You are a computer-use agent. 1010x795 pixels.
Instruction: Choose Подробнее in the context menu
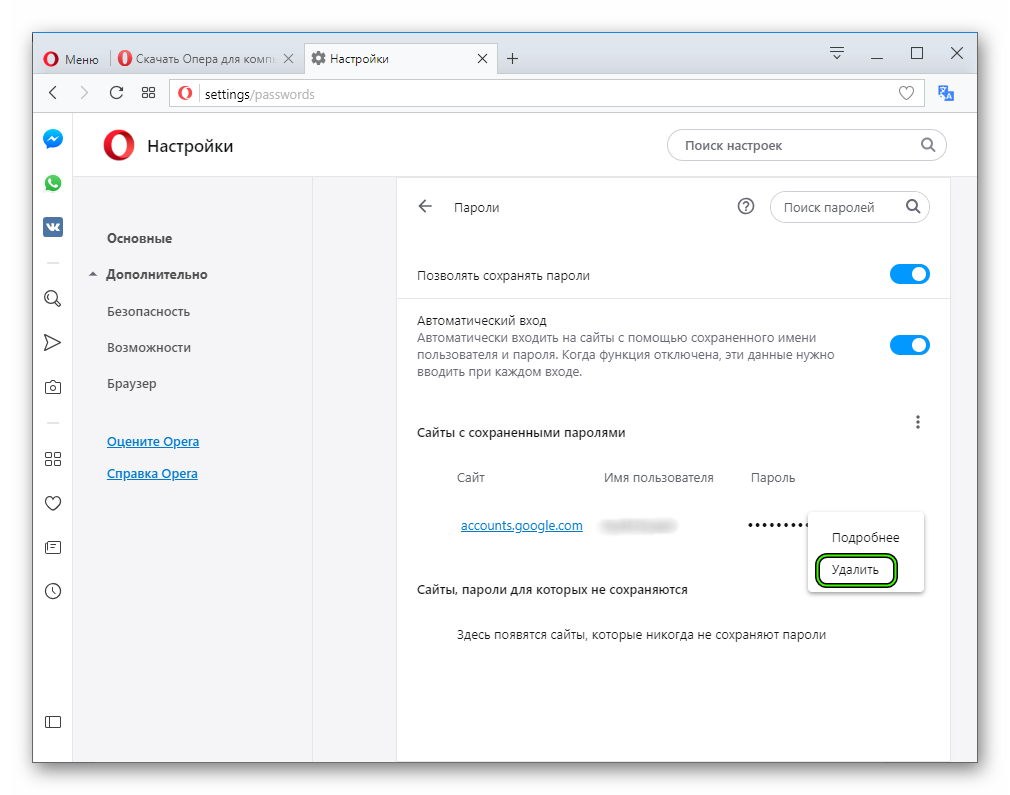(865, 538)
